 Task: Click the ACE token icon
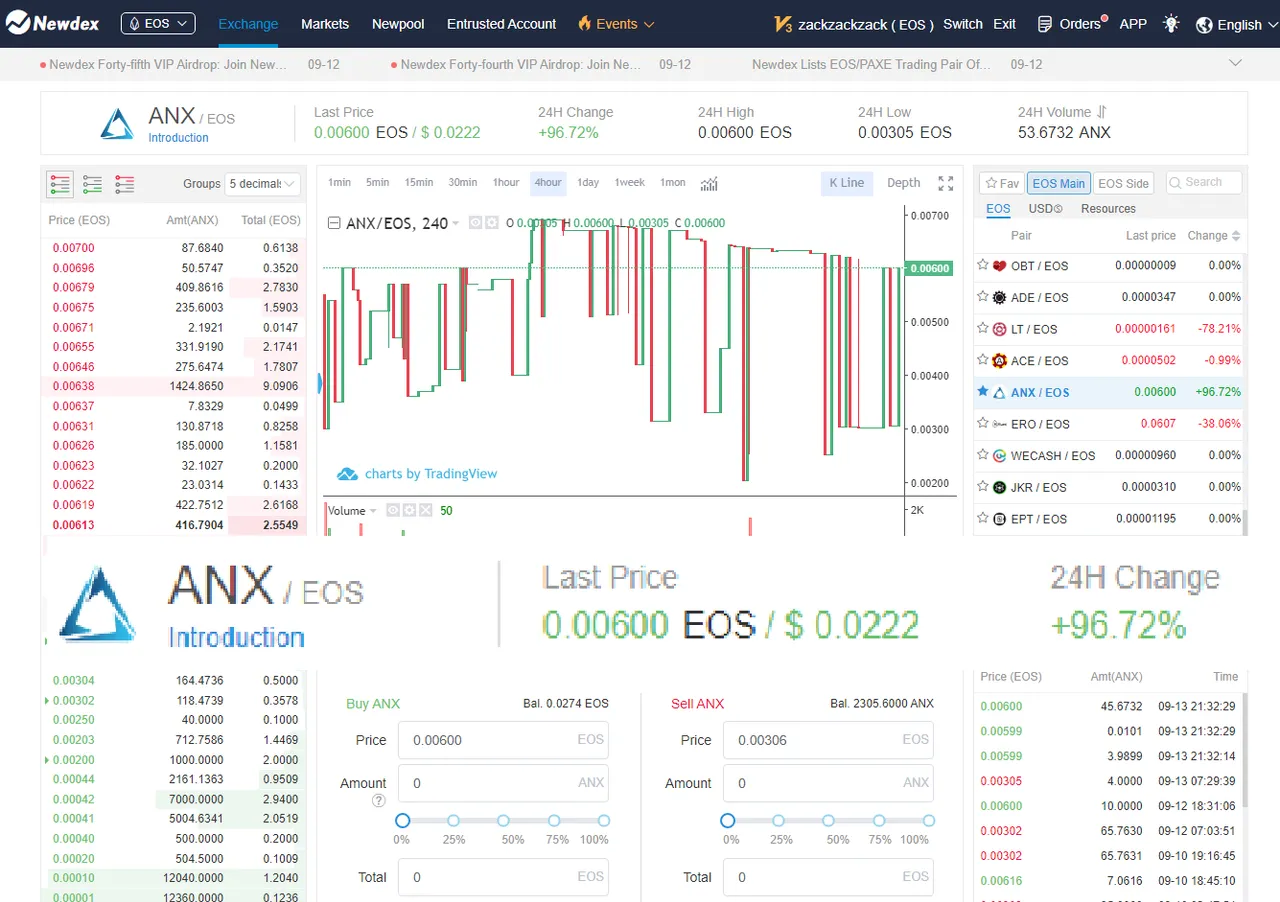999,360
